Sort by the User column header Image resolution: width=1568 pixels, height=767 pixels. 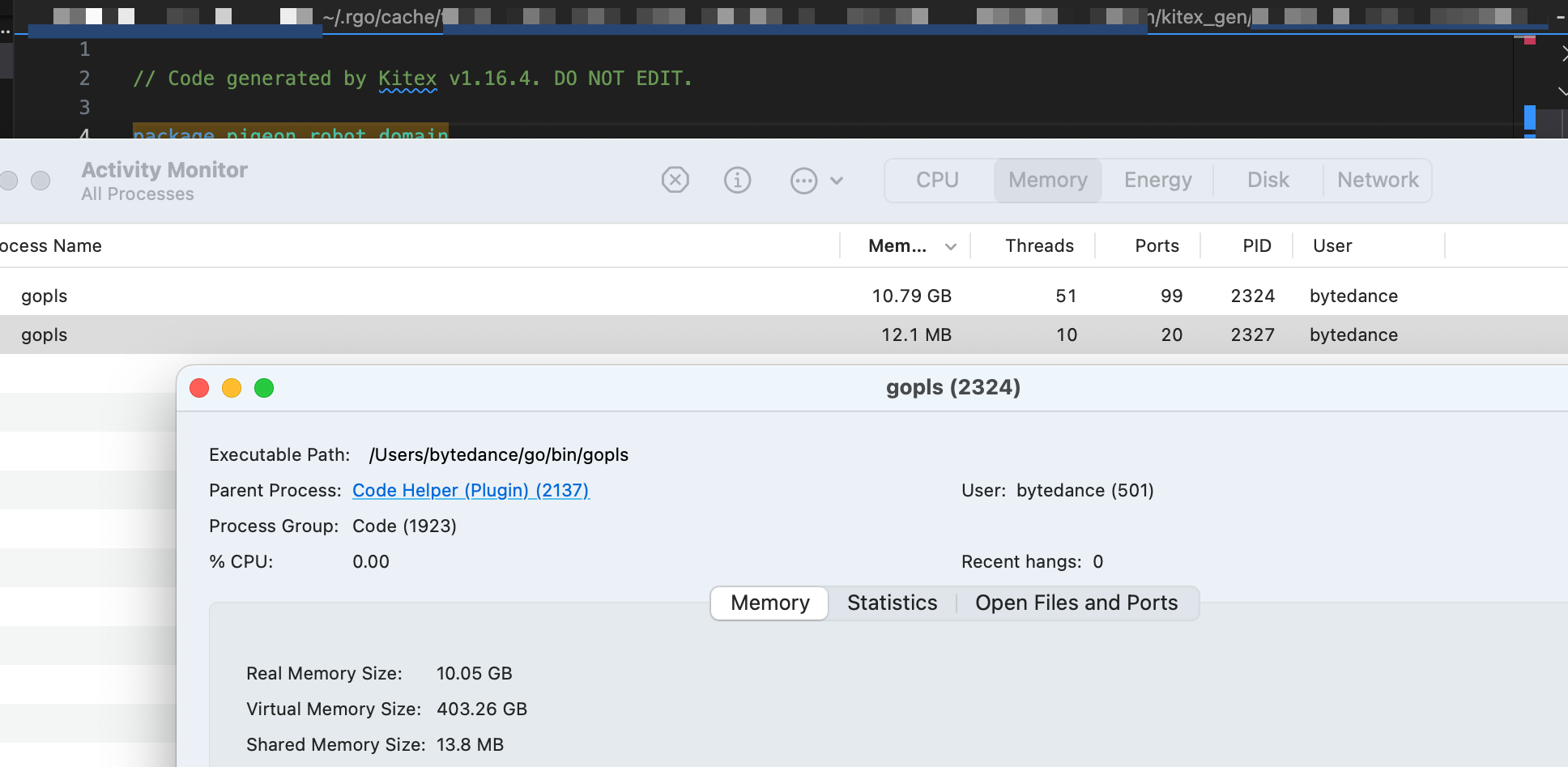coord(1332,246)
